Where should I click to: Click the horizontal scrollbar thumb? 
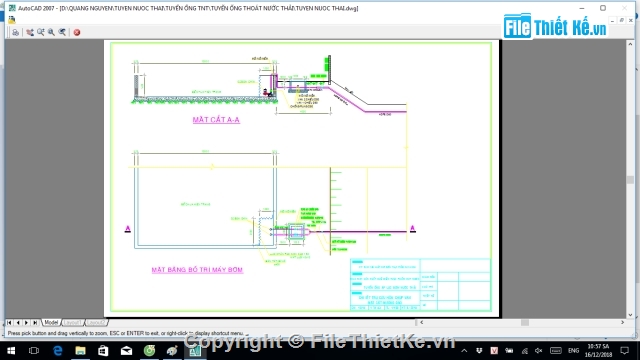click(524, 322)
